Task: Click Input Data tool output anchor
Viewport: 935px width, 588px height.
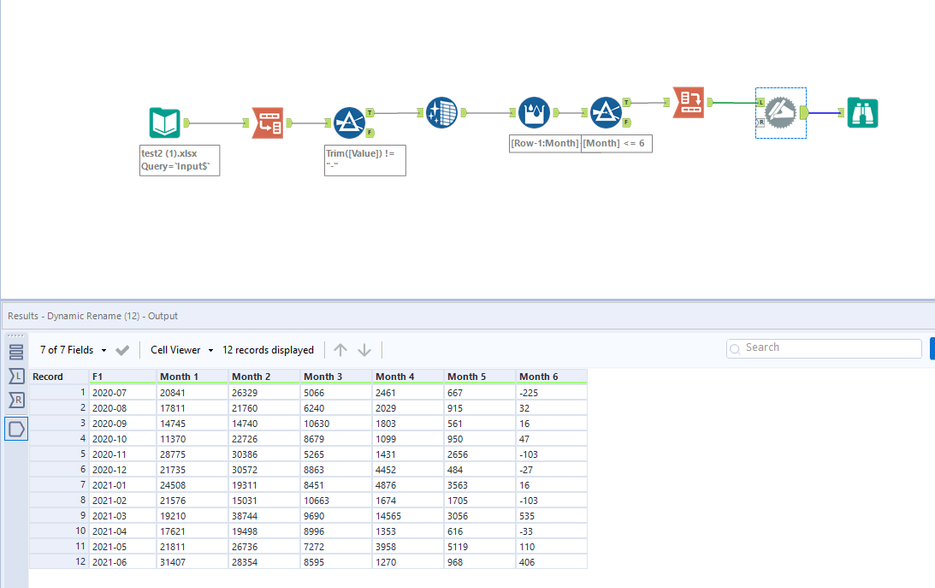Action: [187, 123]
